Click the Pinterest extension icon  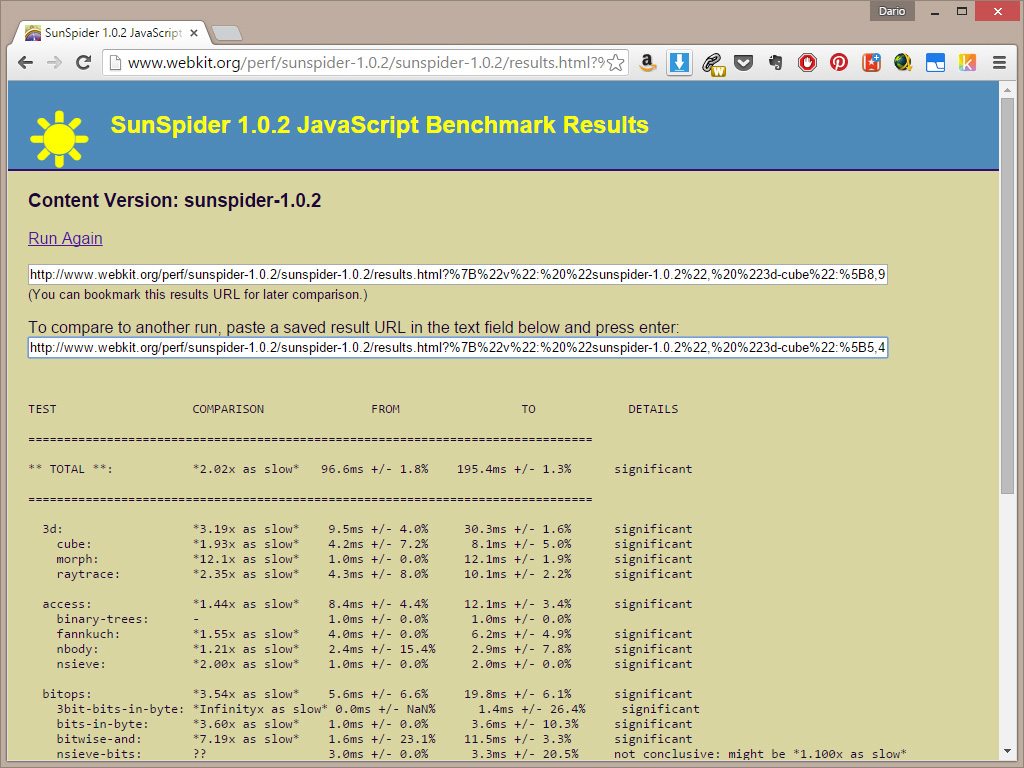click(839, 62)
